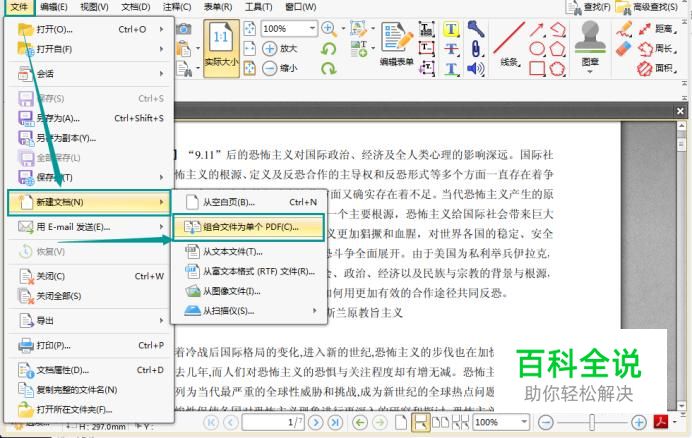Choose 关闭(C) from the file menu

coord(88,276)
